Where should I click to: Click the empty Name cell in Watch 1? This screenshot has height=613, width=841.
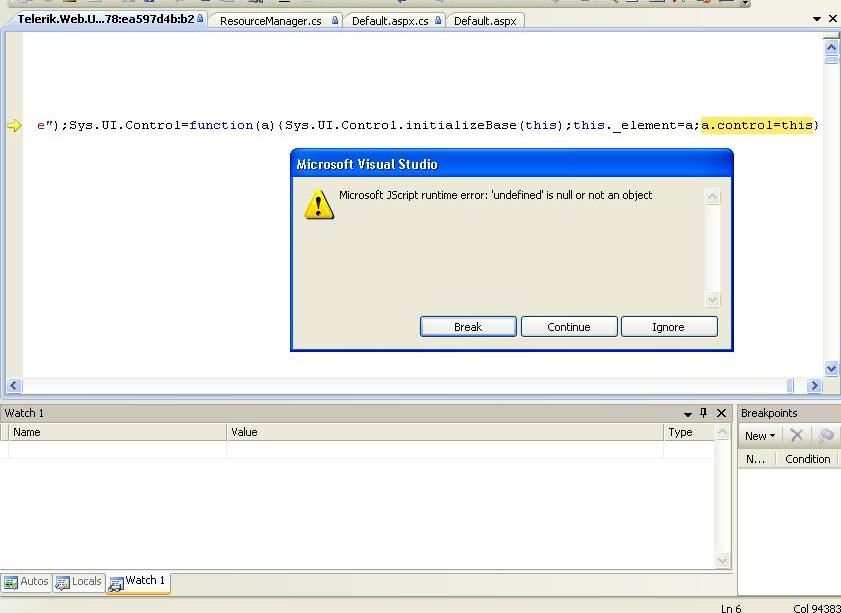(x=117, y=449)
